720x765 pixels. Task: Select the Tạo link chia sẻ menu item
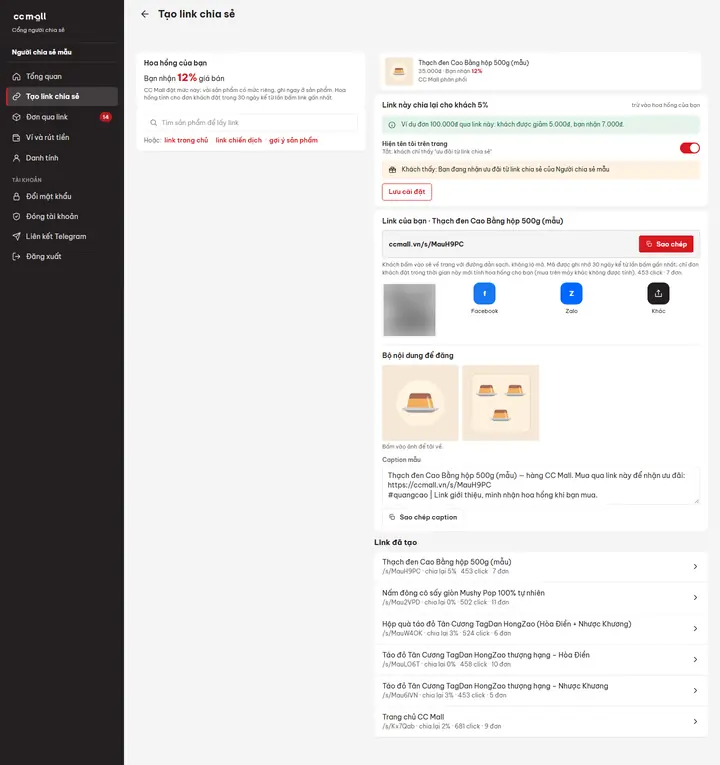click(61, 97)
